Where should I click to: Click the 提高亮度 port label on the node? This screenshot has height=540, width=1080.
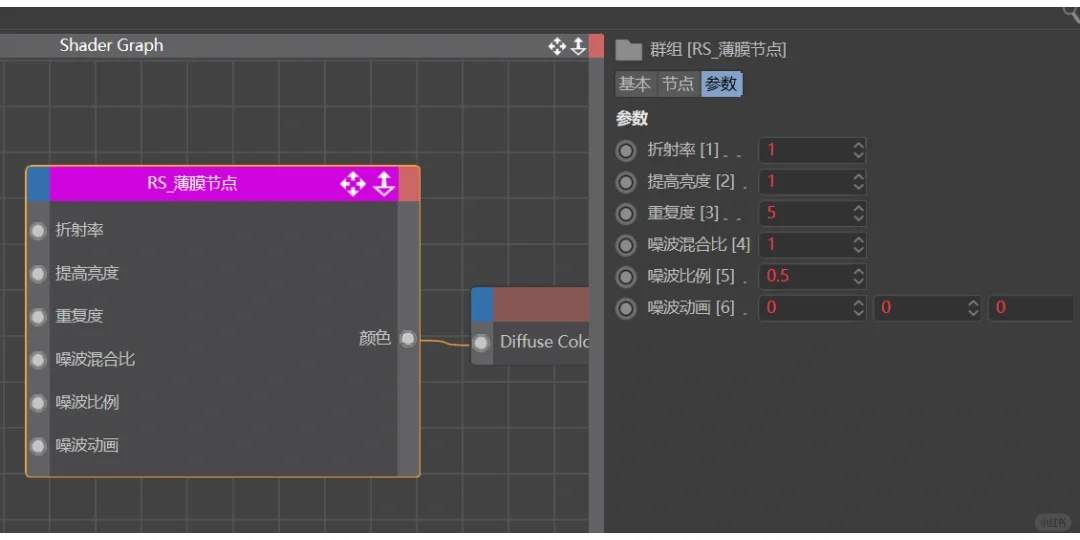point(87,274)
